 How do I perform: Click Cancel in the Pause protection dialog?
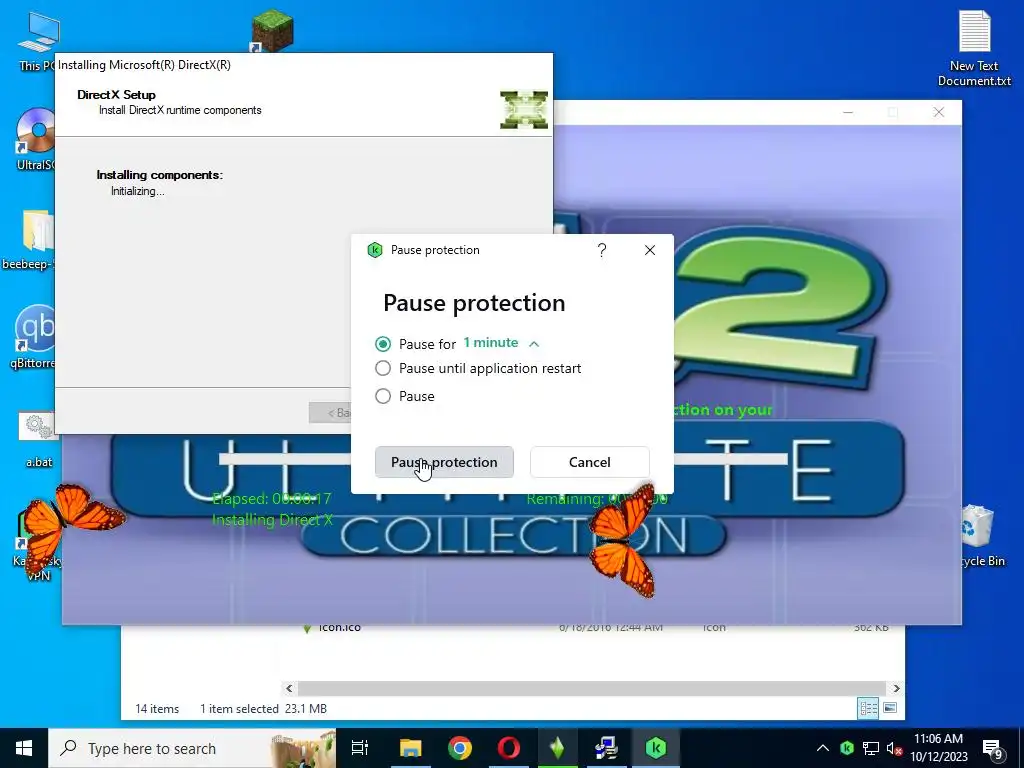pyautogui.click(x=590, y=462)
